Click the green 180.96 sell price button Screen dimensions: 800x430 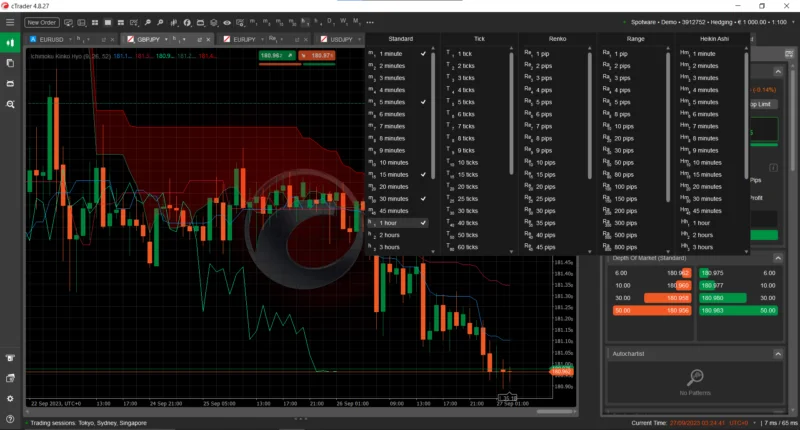[270, 56]
